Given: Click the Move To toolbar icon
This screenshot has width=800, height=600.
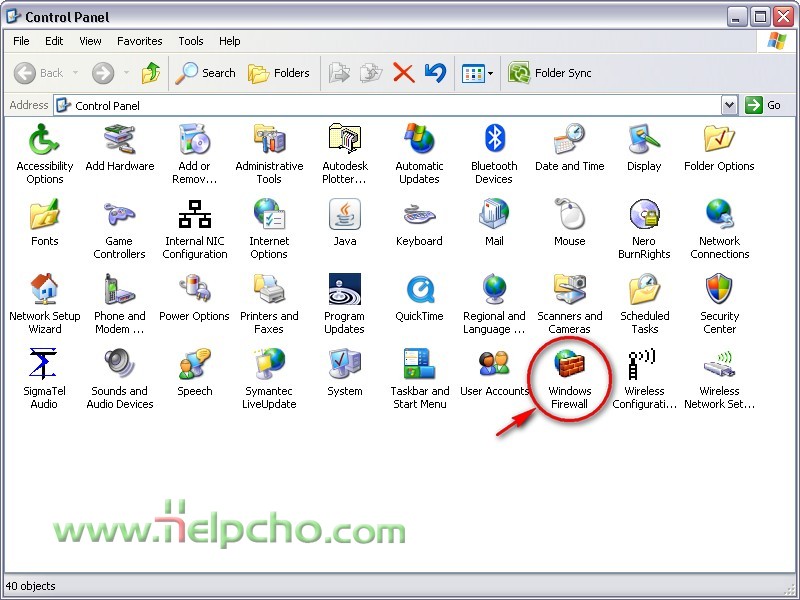Looking at the screenshot, I should pos(338,73).
